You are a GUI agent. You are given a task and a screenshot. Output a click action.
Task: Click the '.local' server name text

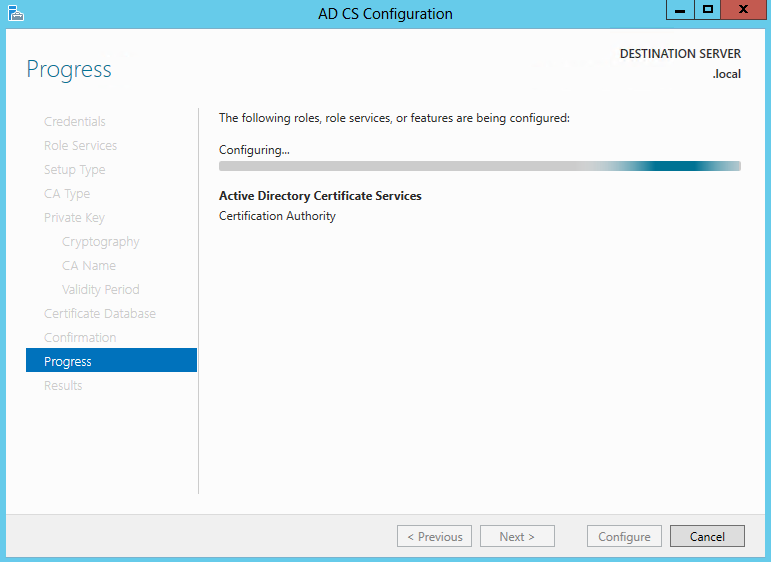(x=727, y=74)
